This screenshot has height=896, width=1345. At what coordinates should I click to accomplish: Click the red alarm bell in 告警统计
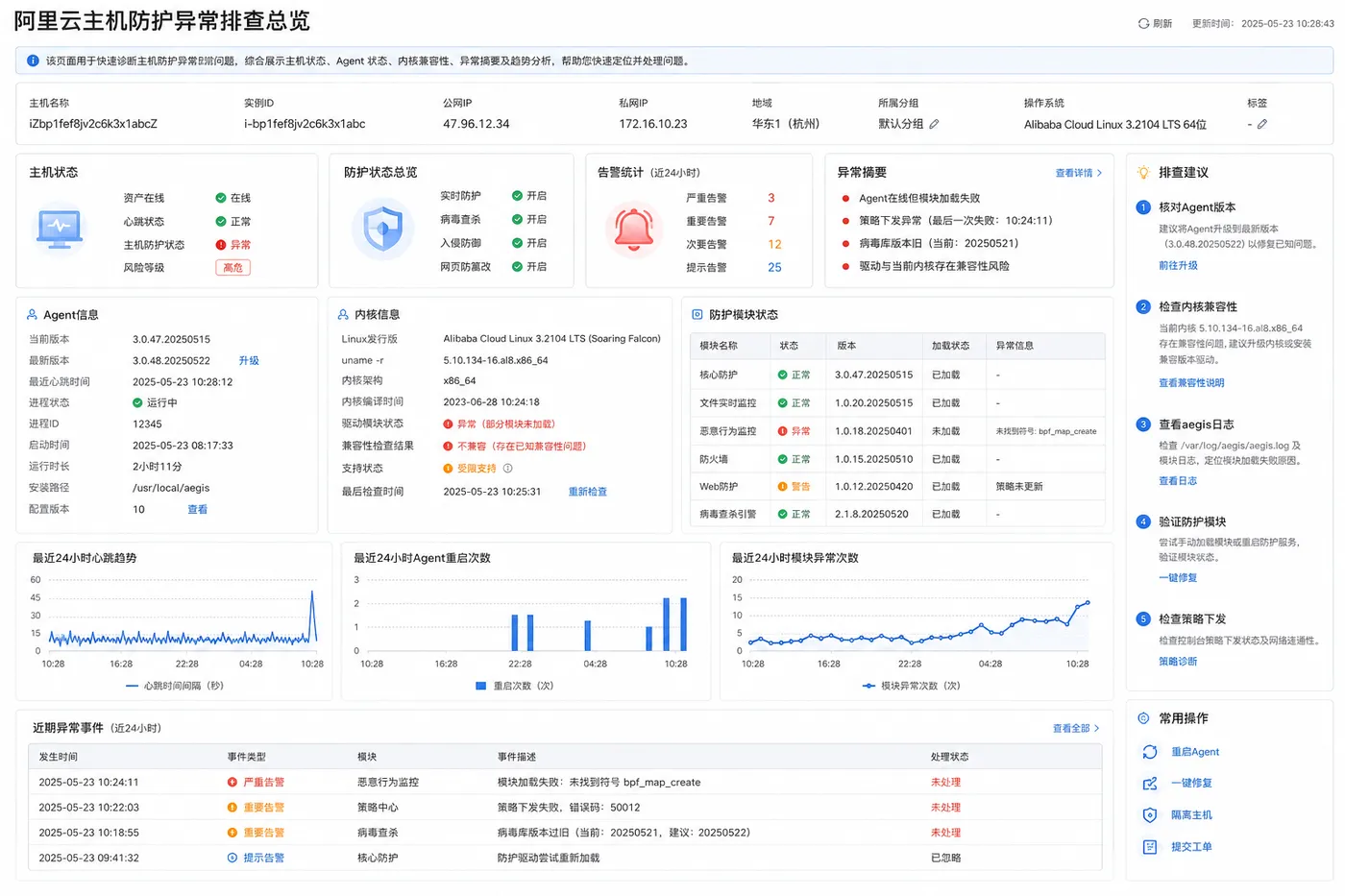[634, 229]
